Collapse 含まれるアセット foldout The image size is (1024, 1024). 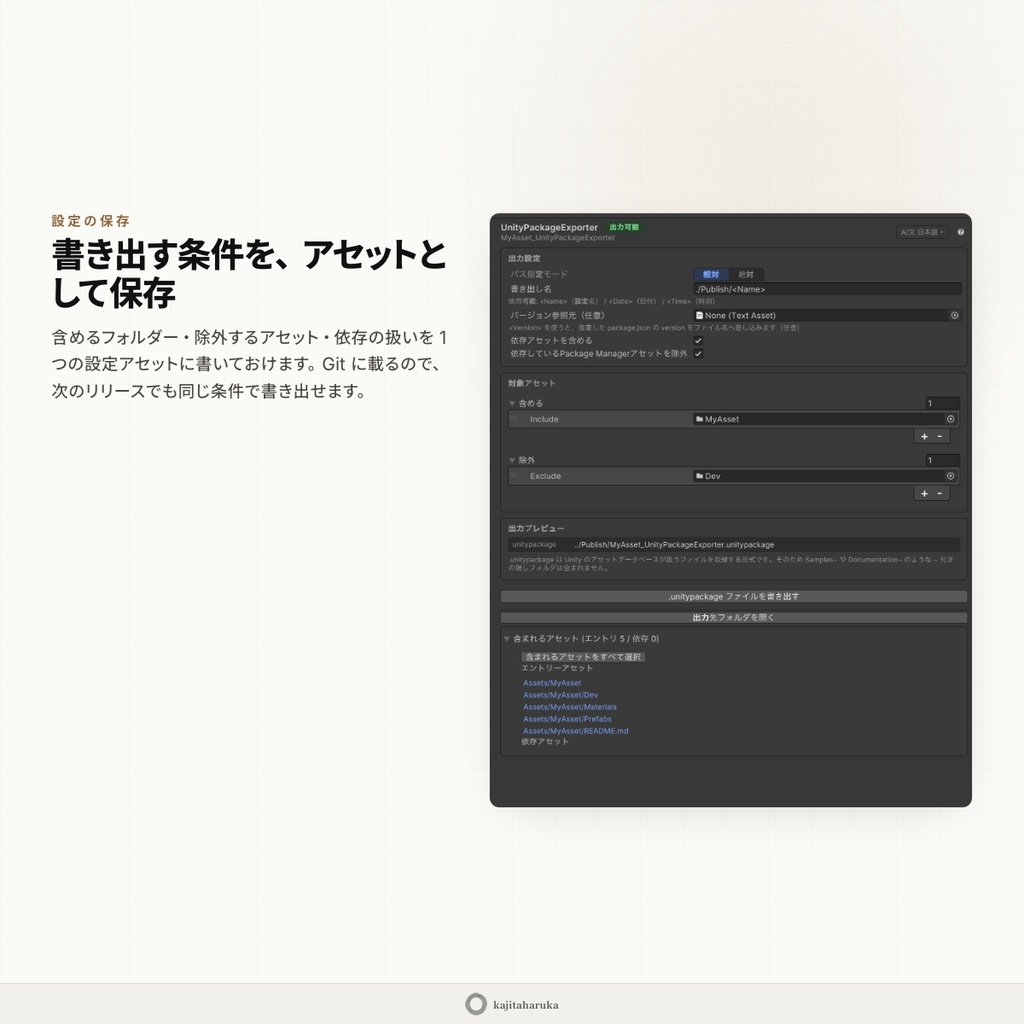click(507, 639)
